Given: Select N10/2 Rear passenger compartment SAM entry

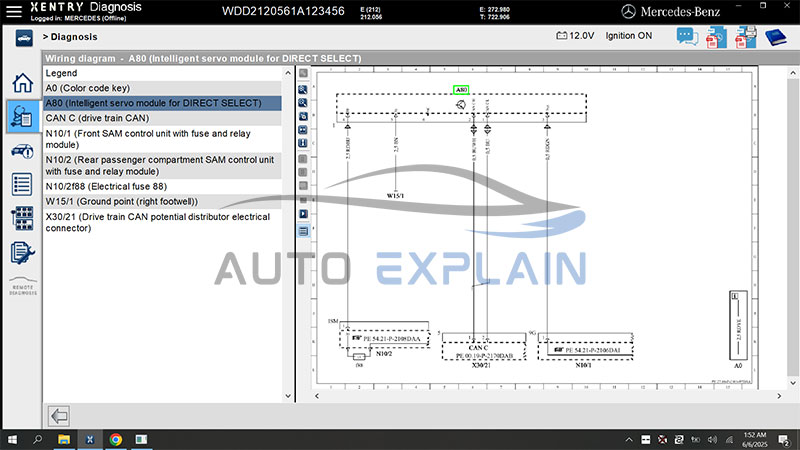Looking at the screenshot, I should click(x=162, y=165).
